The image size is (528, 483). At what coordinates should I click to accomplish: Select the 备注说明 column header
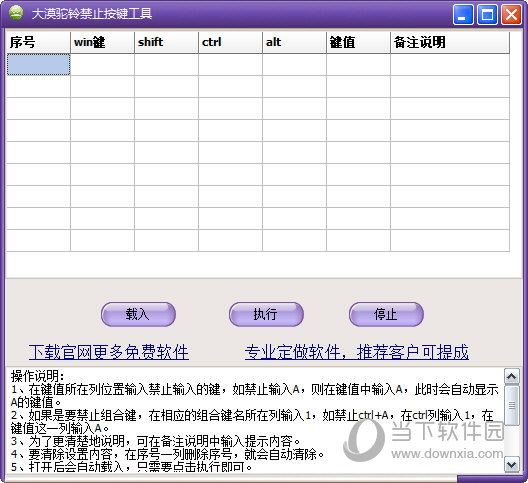(x=450, y=42)
